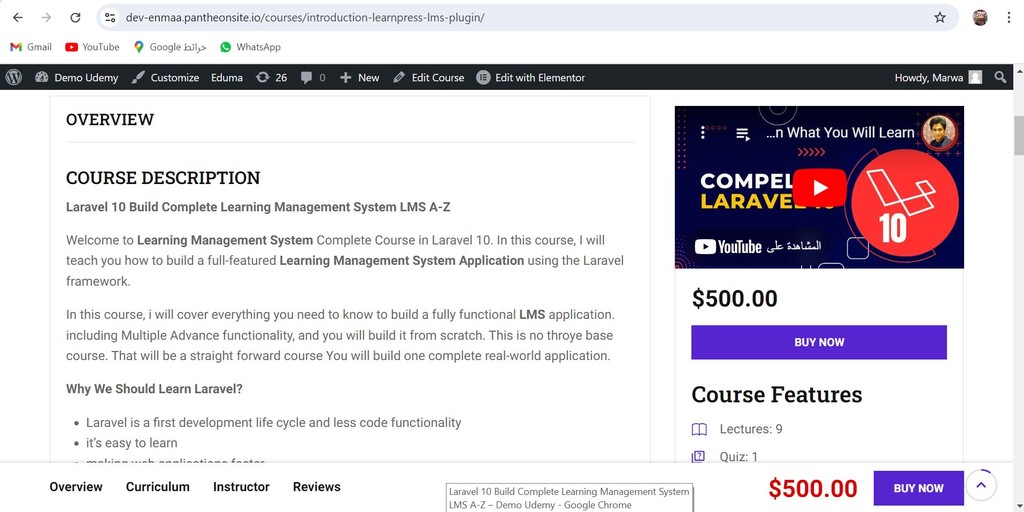Click the 'it's easy to learn' bullet
This screenshot has width=1024, height=512.
pos(132,443)
